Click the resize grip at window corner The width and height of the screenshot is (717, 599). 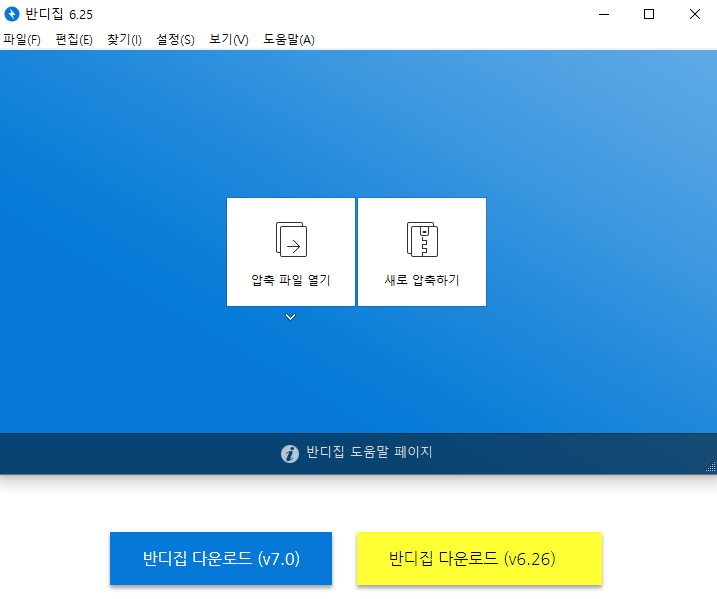[x=711, y=467]
